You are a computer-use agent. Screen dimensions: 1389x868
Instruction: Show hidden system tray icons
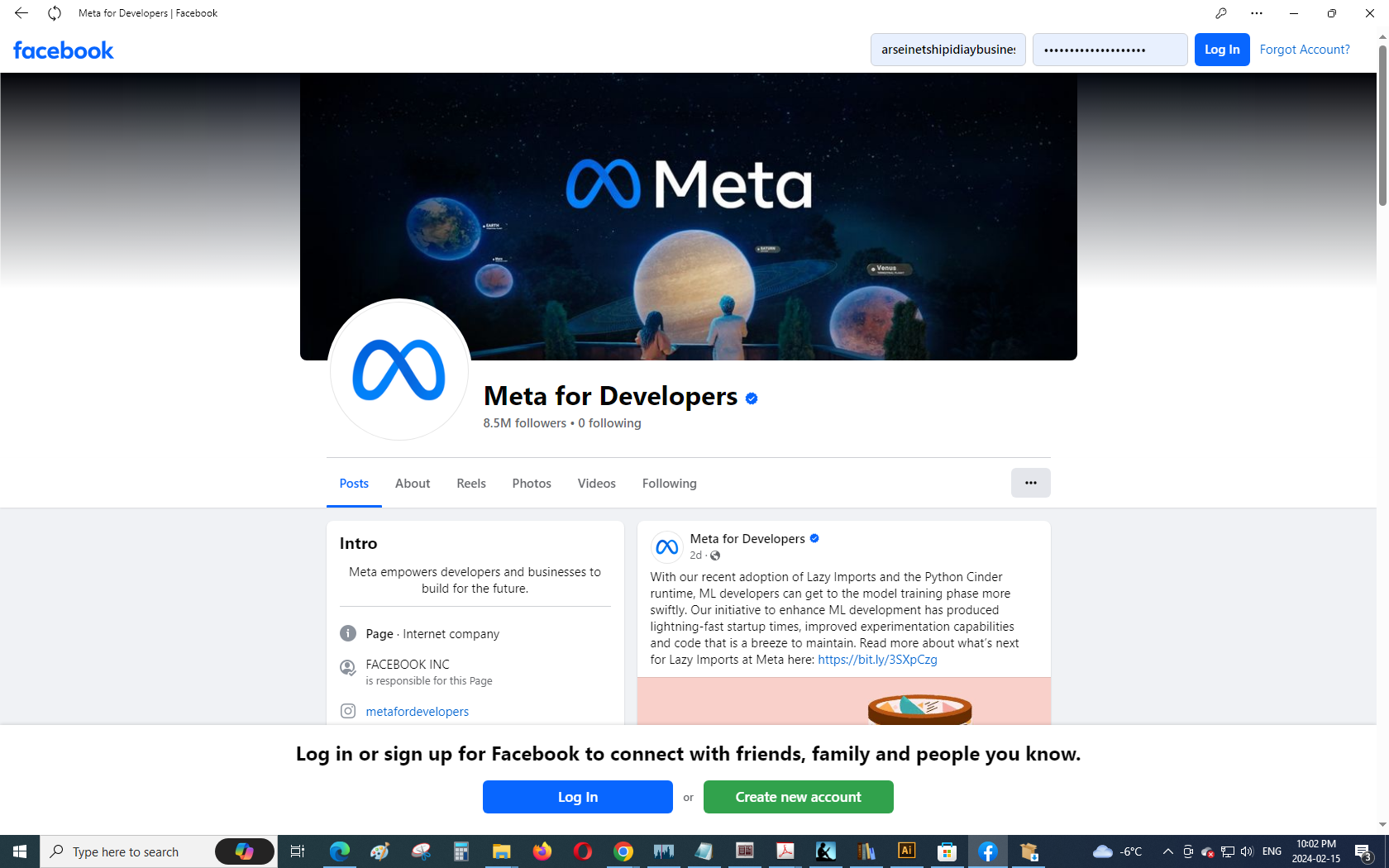tap(1167, 851)
